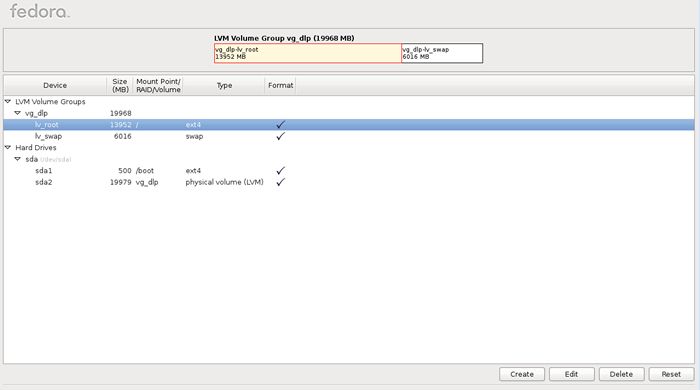Click the ext4 type cell of sda1

point(193,170)
